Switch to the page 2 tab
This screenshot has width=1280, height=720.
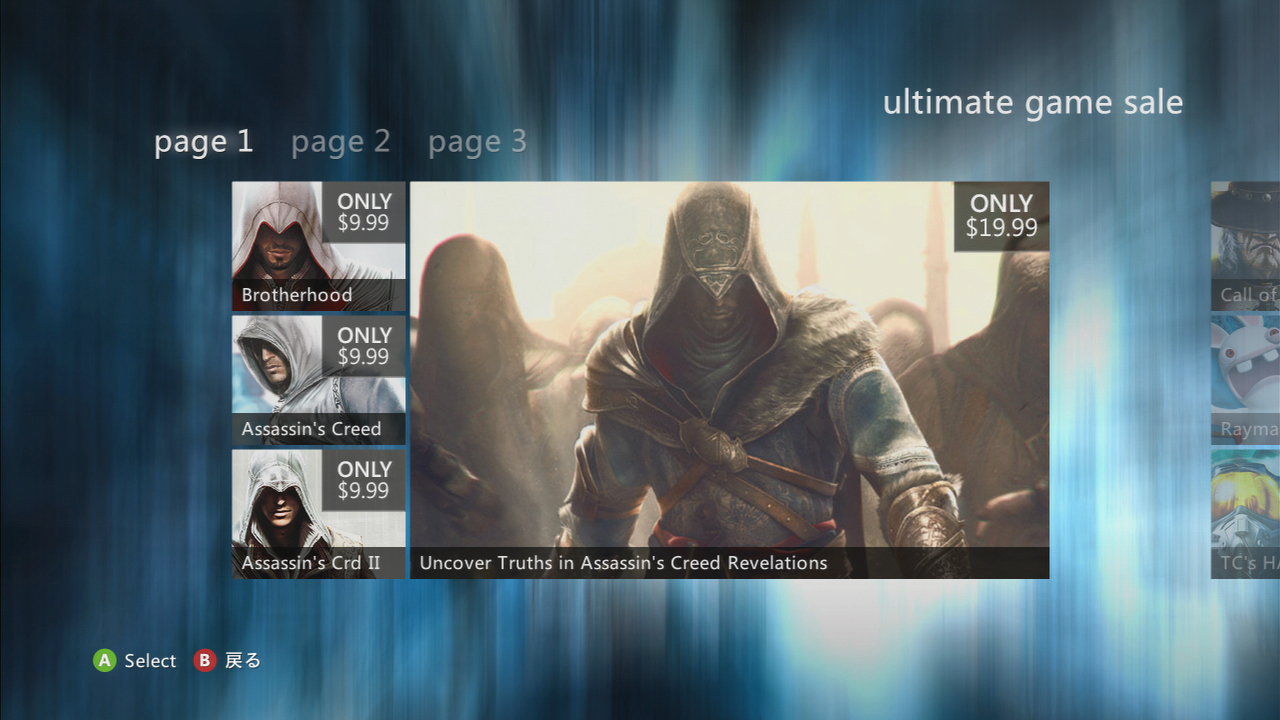pos(341,142)
